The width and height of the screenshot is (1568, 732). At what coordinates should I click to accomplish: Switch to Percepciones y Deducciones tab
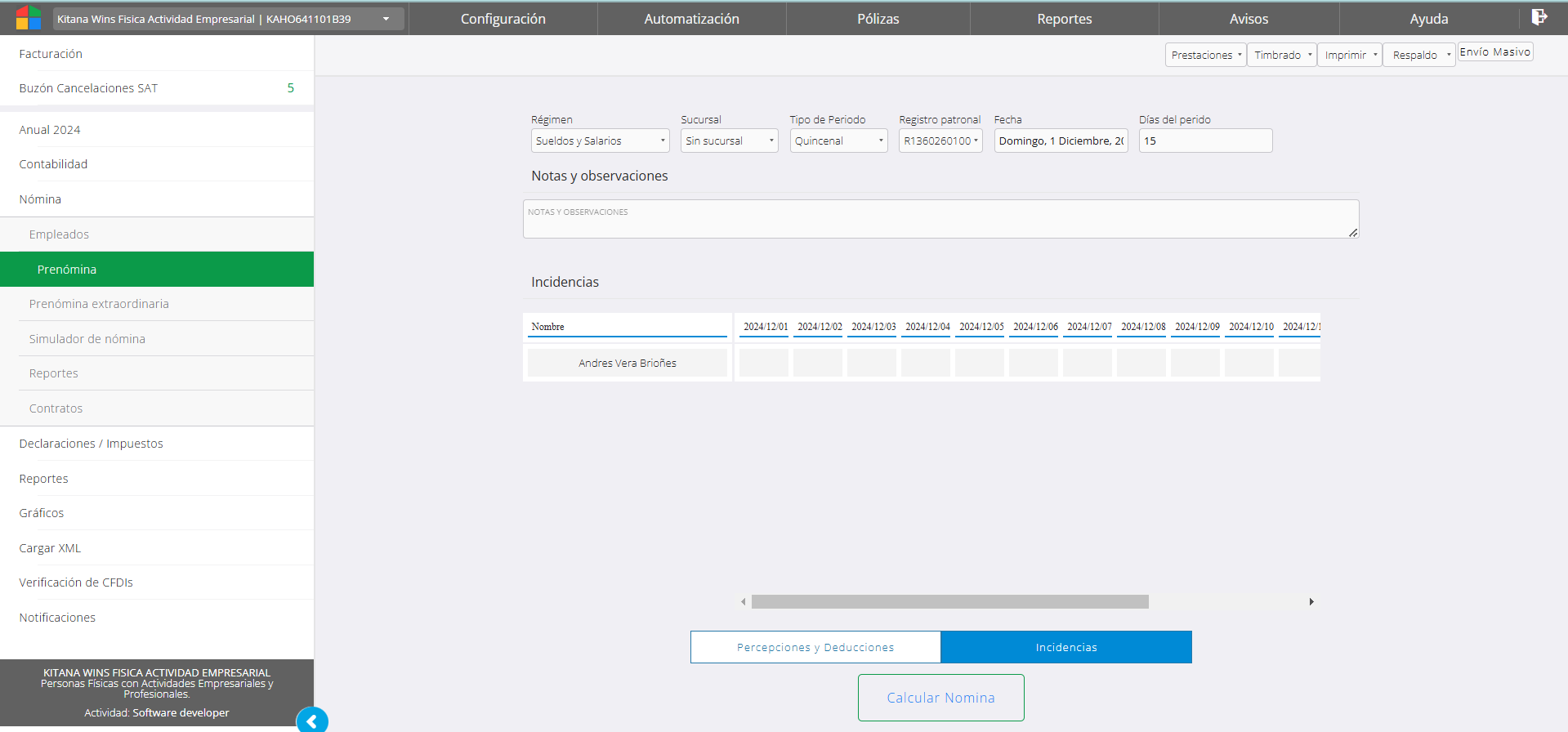coord(815,647)
